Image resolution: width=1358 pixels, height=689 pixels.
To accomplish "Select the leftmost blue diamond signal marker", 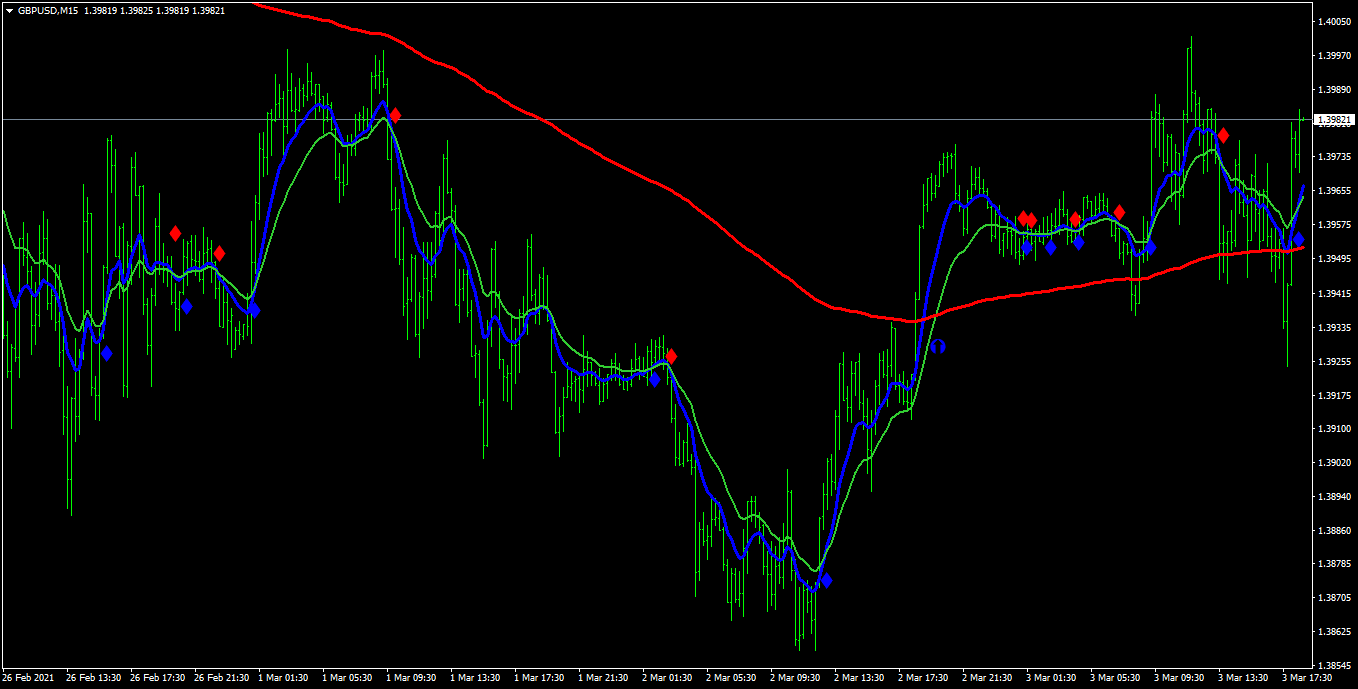I will click(x=106, y=353).
